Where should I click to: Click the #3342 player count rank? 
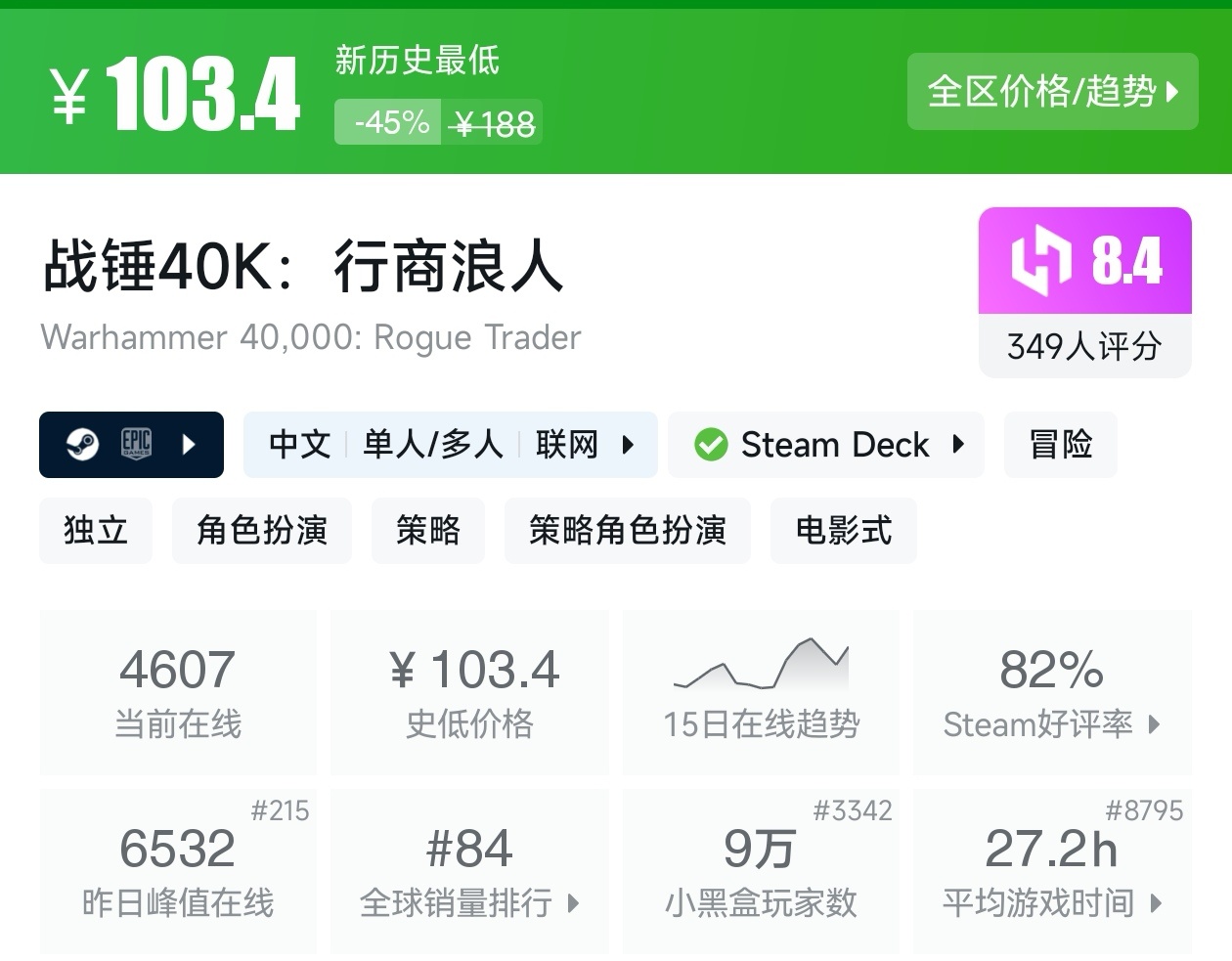tap(853, 810)
